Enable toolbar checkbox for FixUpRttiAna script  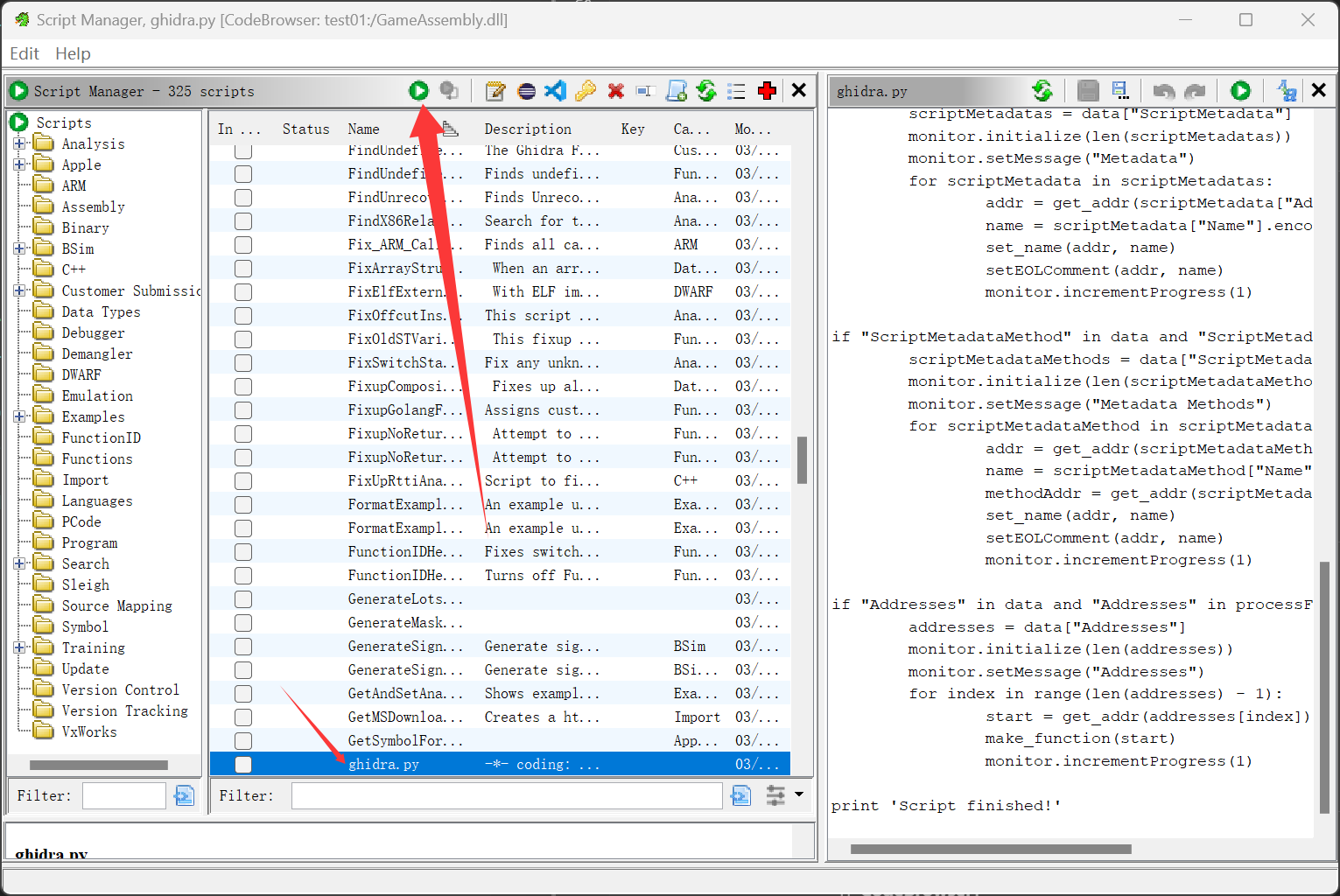[x=243, y=481]
